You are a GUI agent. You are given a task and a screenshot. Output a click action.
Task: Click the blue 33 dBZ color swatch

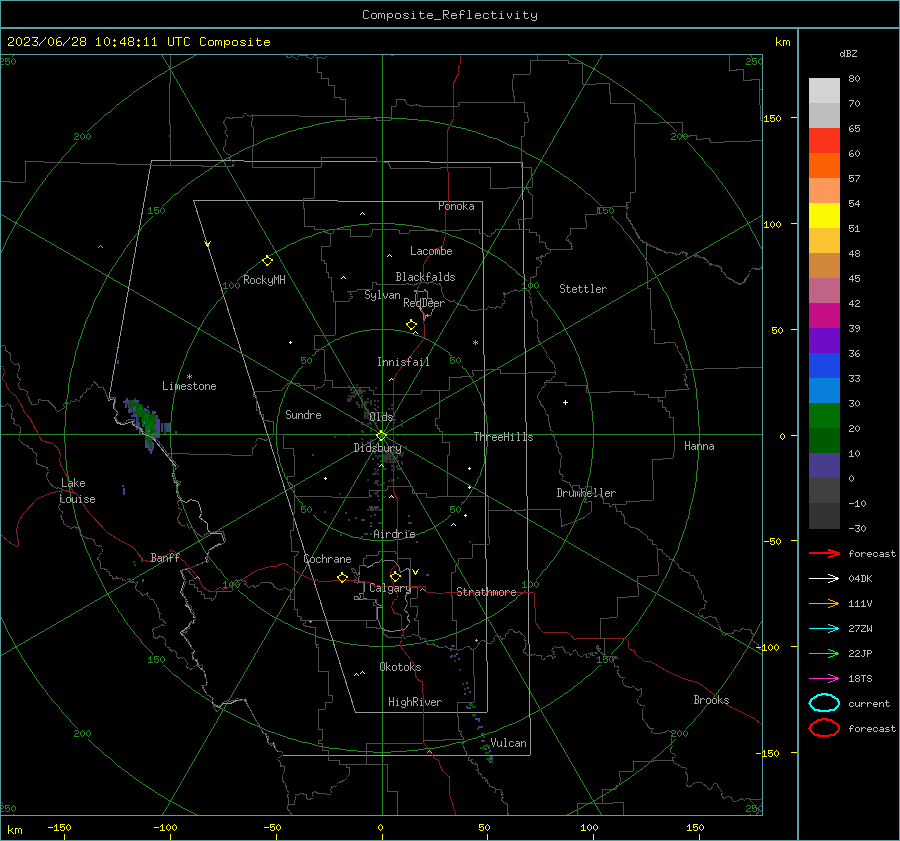coord(824,366)
